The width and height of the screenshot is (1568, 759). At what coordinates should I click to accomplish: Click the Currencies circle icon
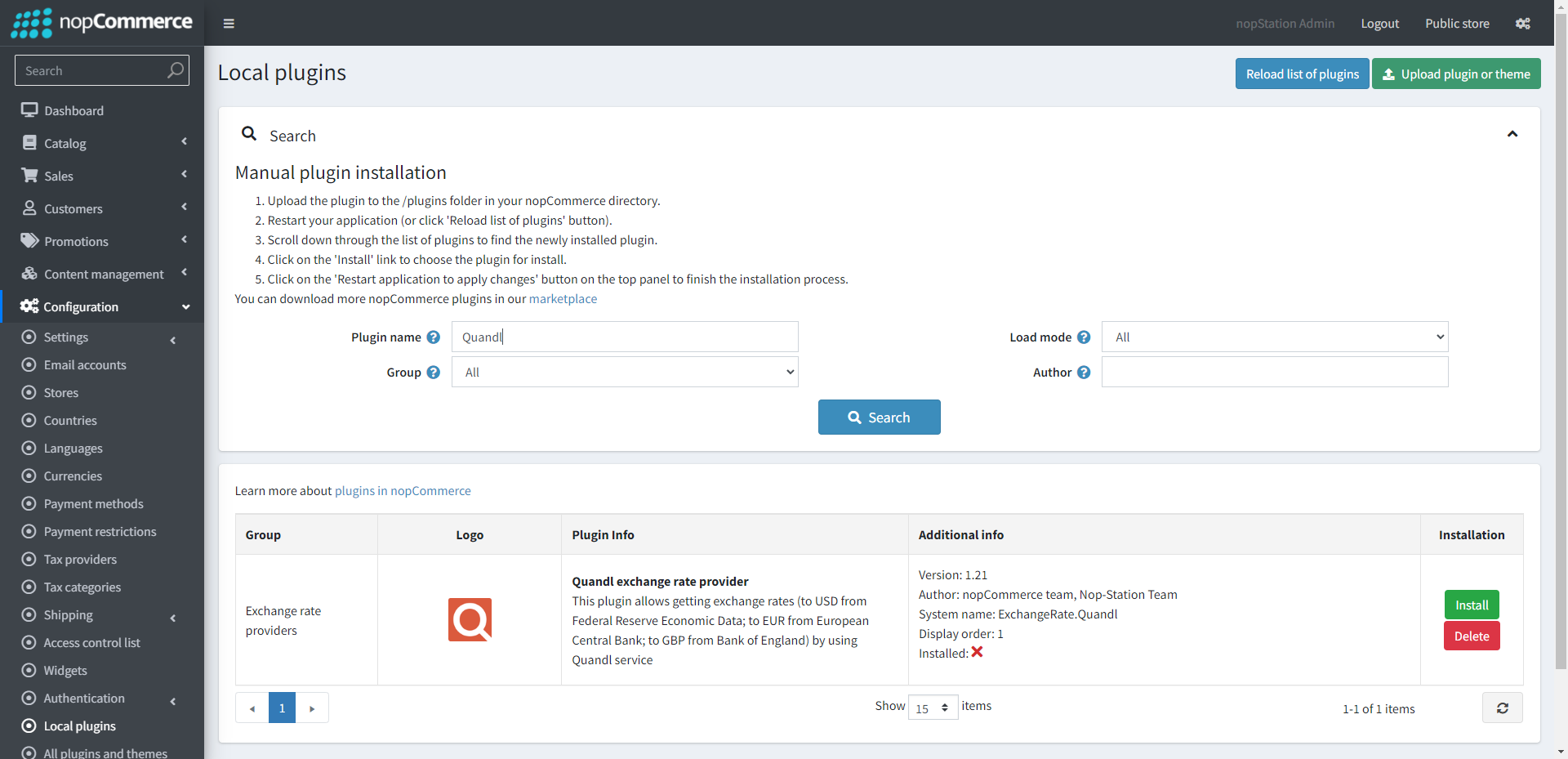(29, 475)
